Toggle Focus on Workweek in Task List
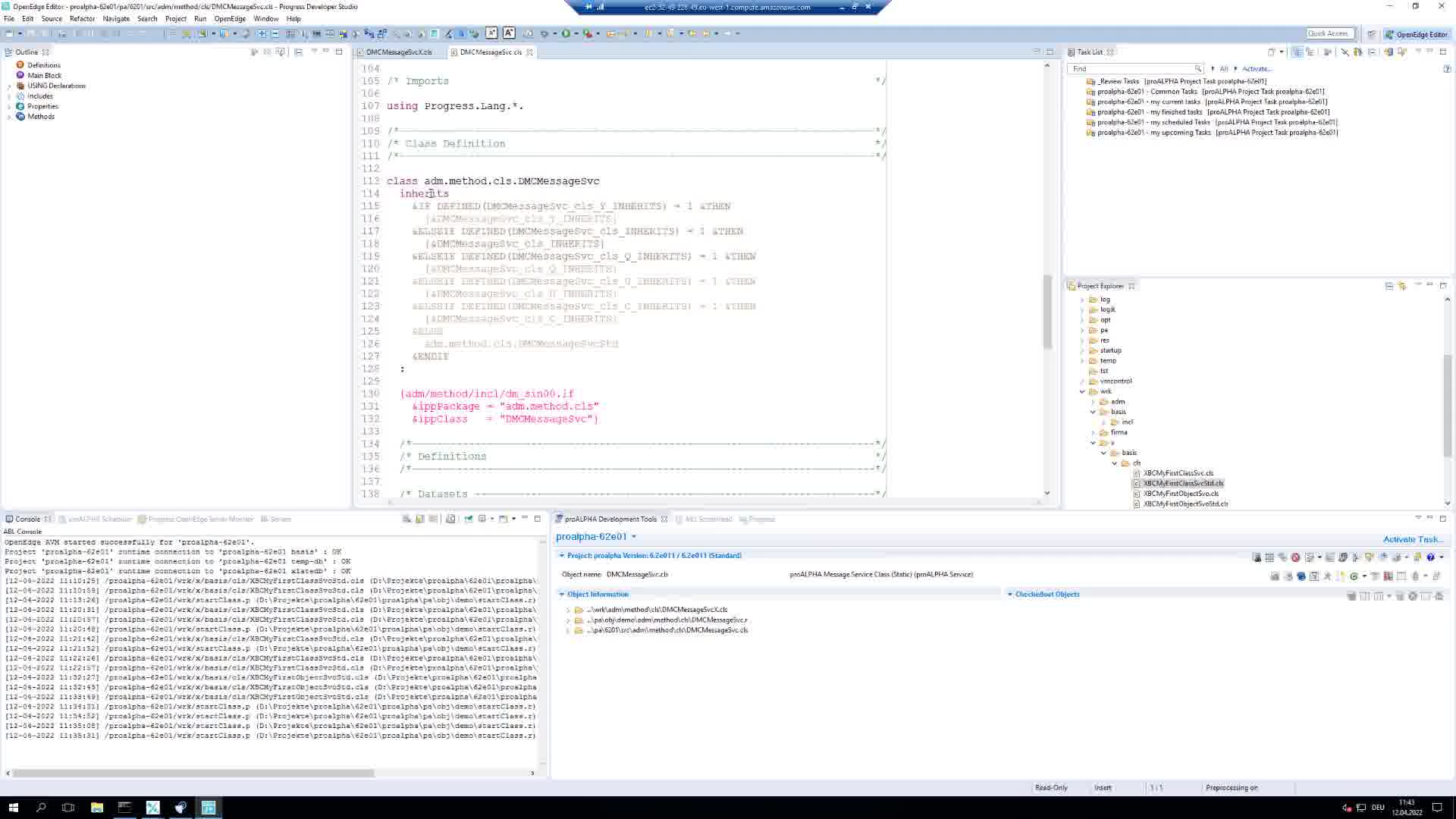Viewport: 1456px width, 819px height. [1327, 52]
